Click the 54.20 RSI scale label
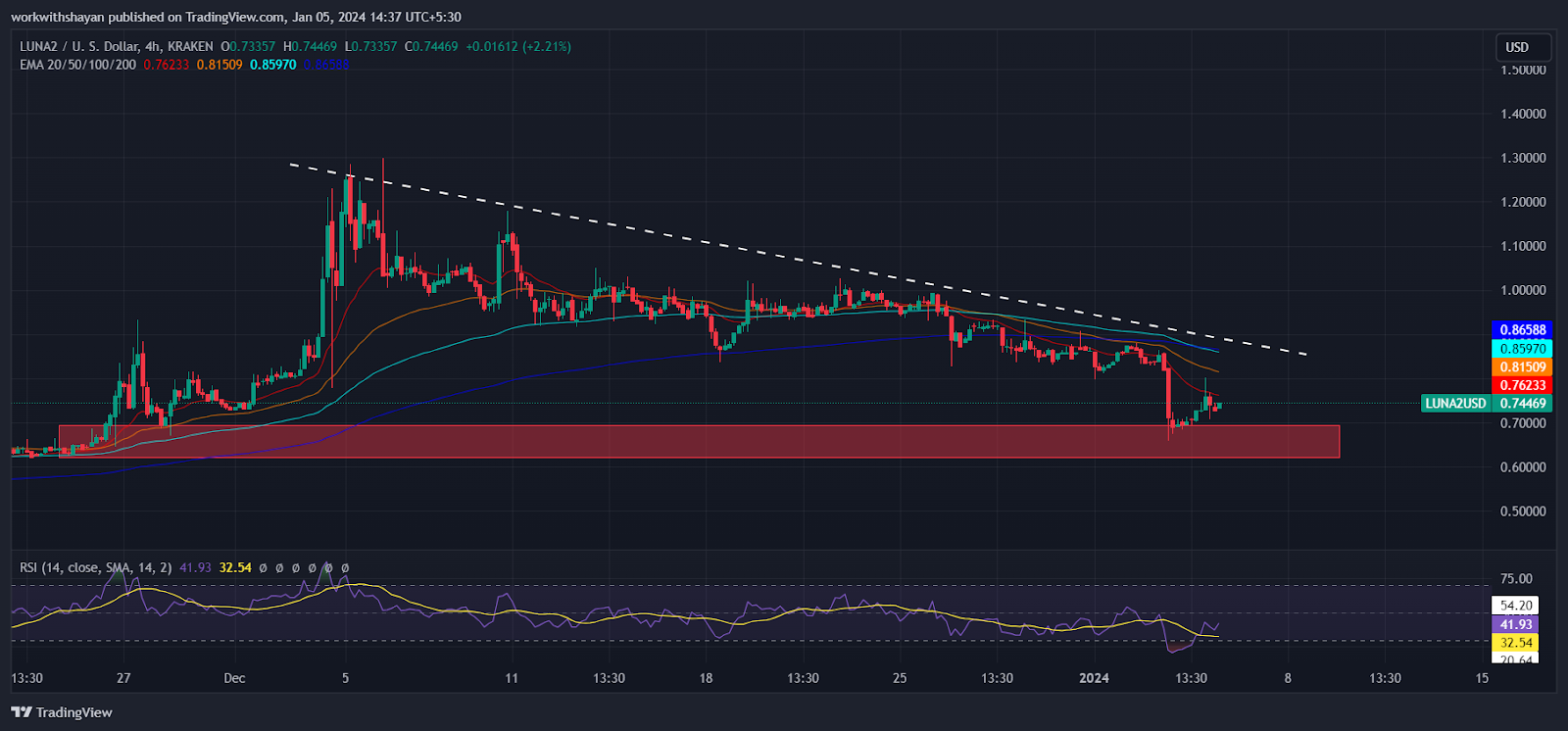The height and width of the screenshot is (731, 1568). click(1515, 606)
